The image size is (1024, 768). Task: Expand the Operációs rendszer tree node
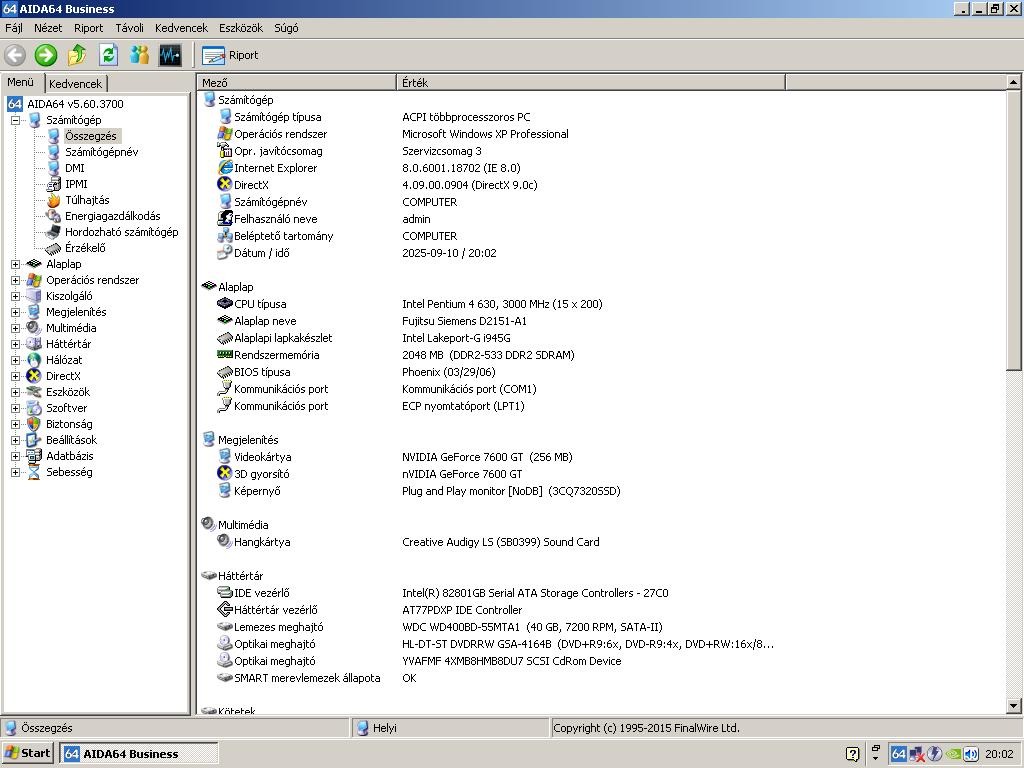click(x=15, y=280)
